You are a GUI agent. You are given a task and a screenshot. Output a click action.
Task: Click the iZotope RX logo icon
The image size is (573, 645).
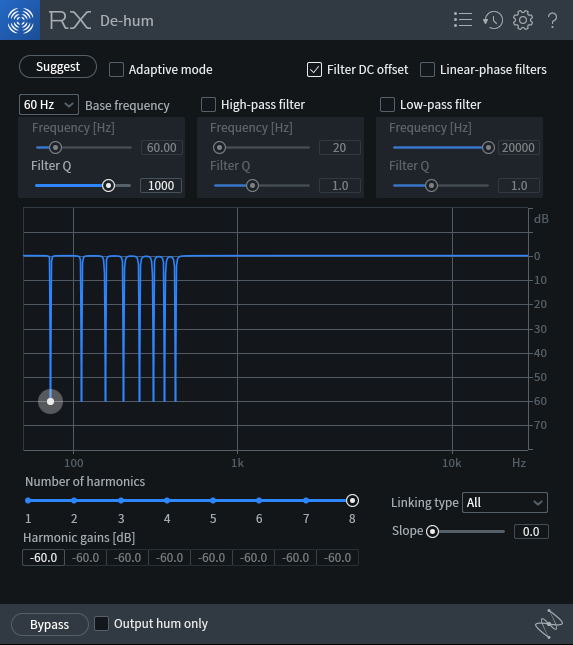click(20, 20)
